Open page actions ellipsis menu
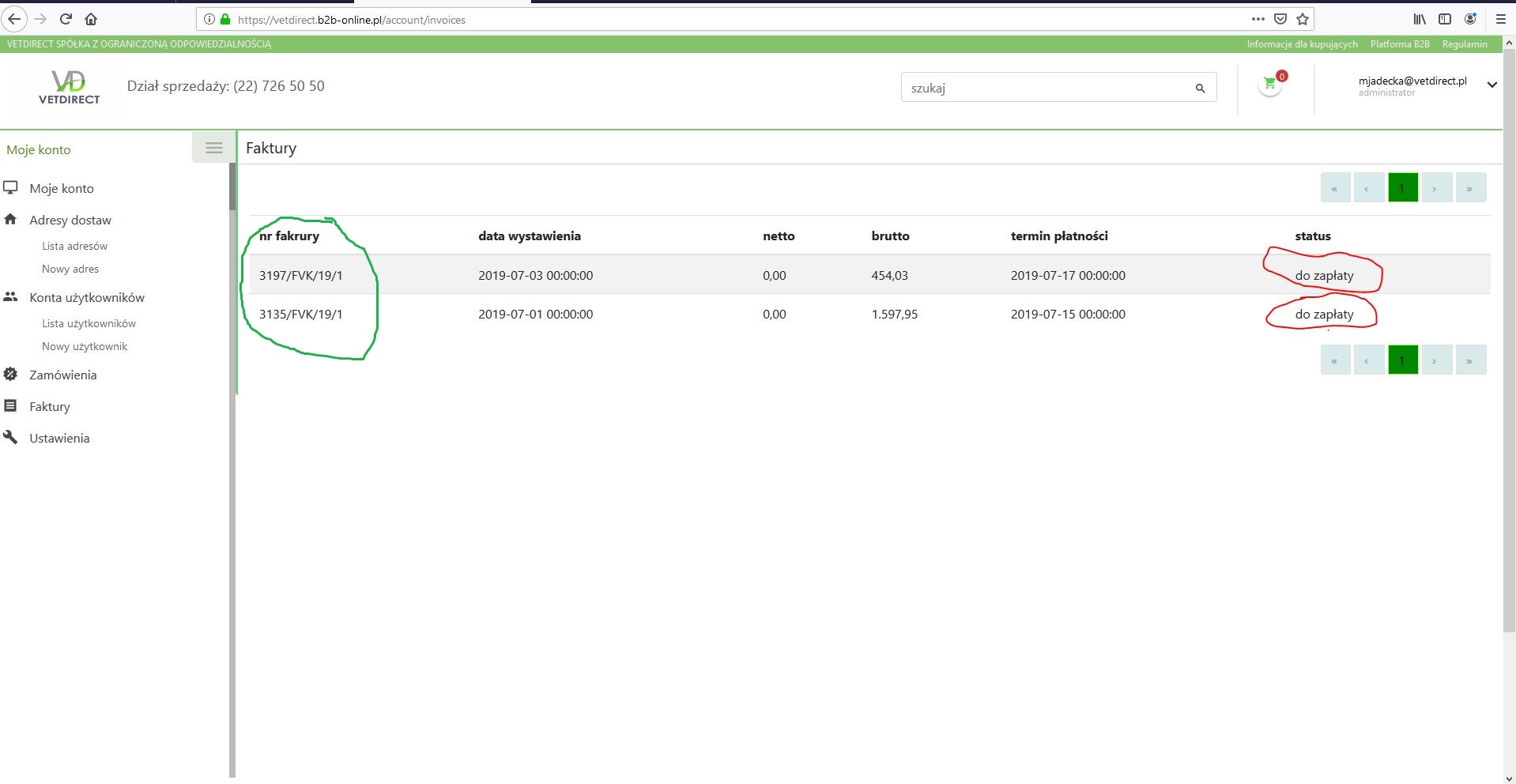 click(1258, 19)
